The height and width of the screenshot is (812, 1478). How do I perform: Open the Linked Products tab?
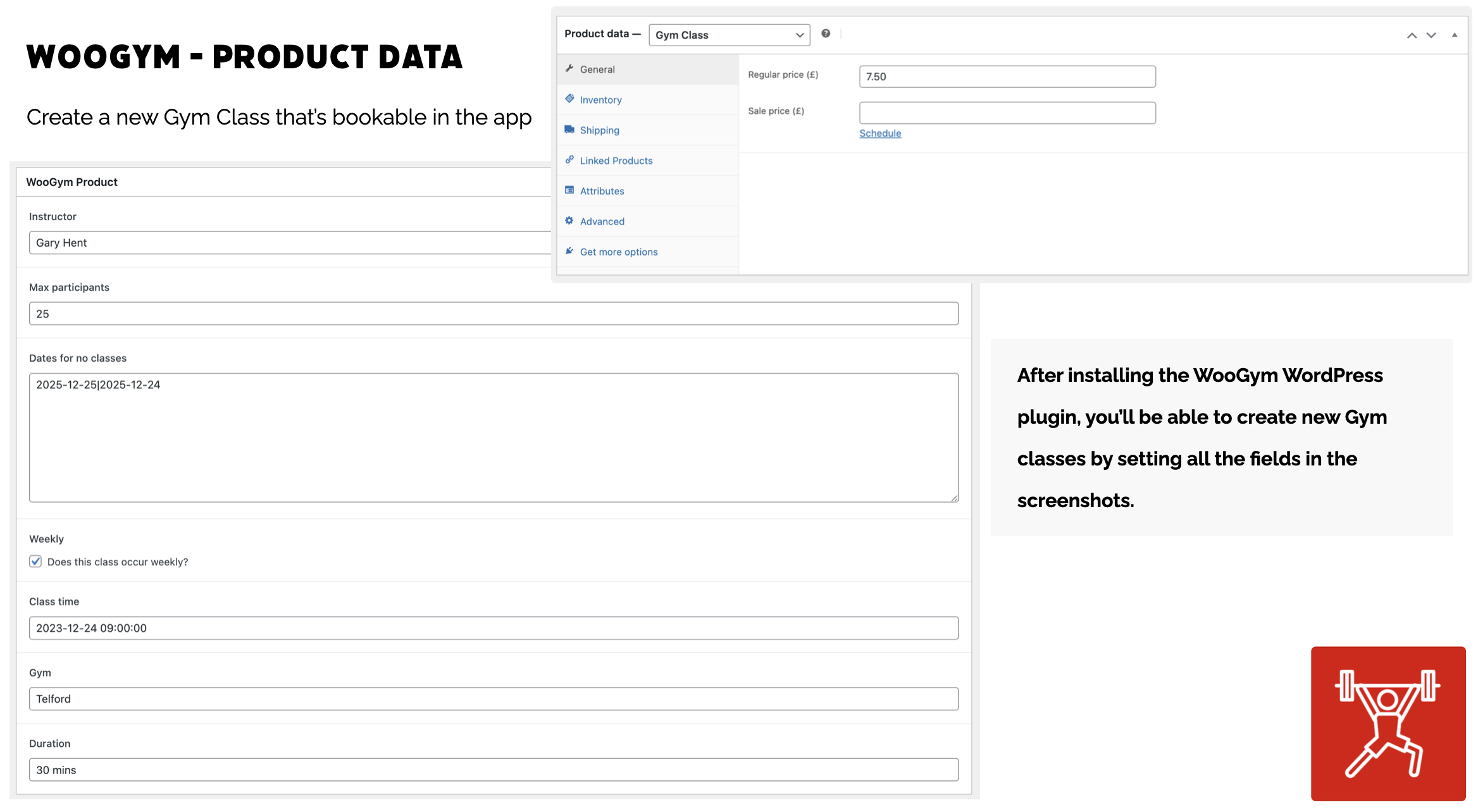[616, 161]
